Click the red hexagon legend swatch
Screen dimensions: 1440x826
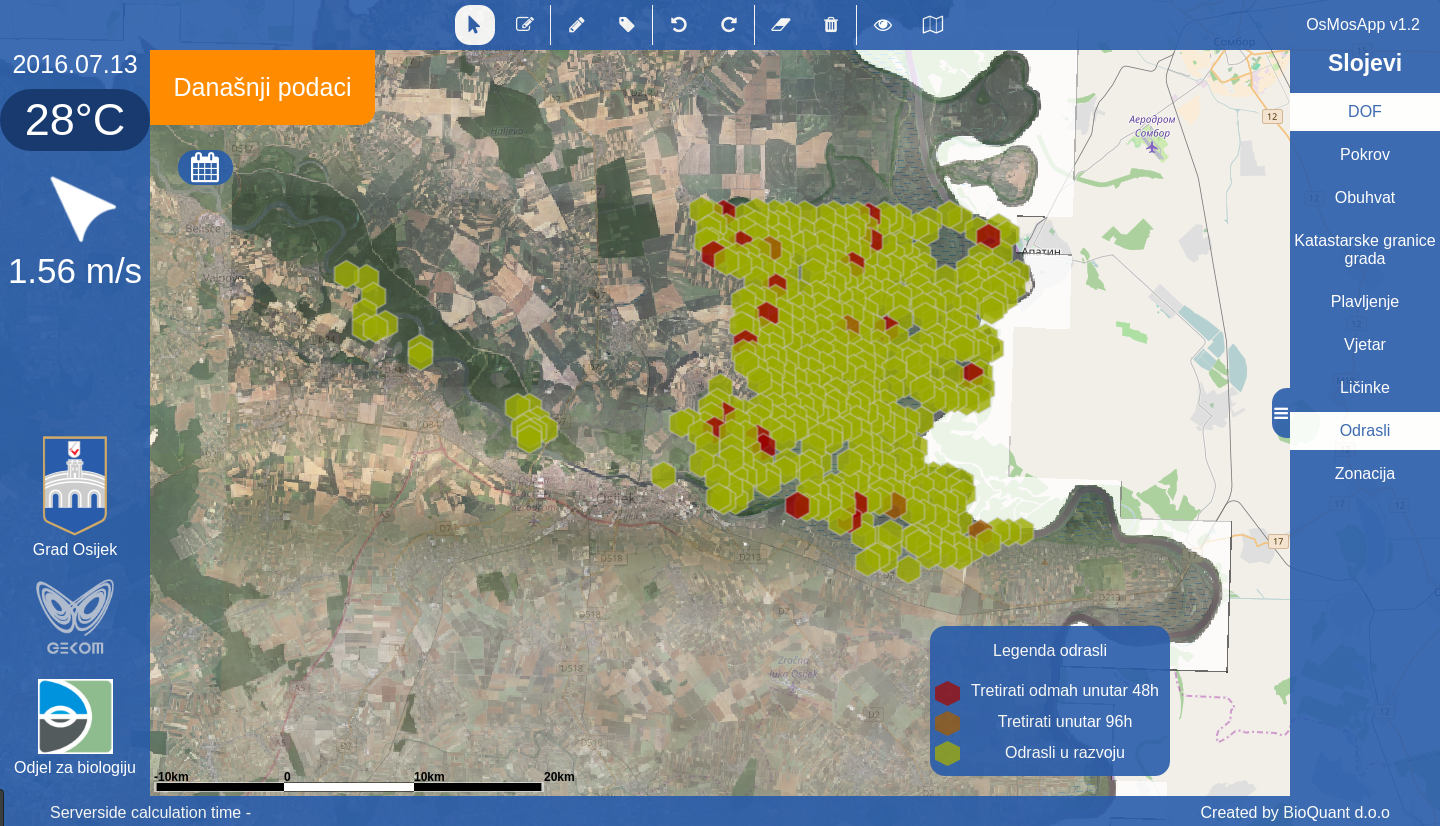[x=948, y=692]
